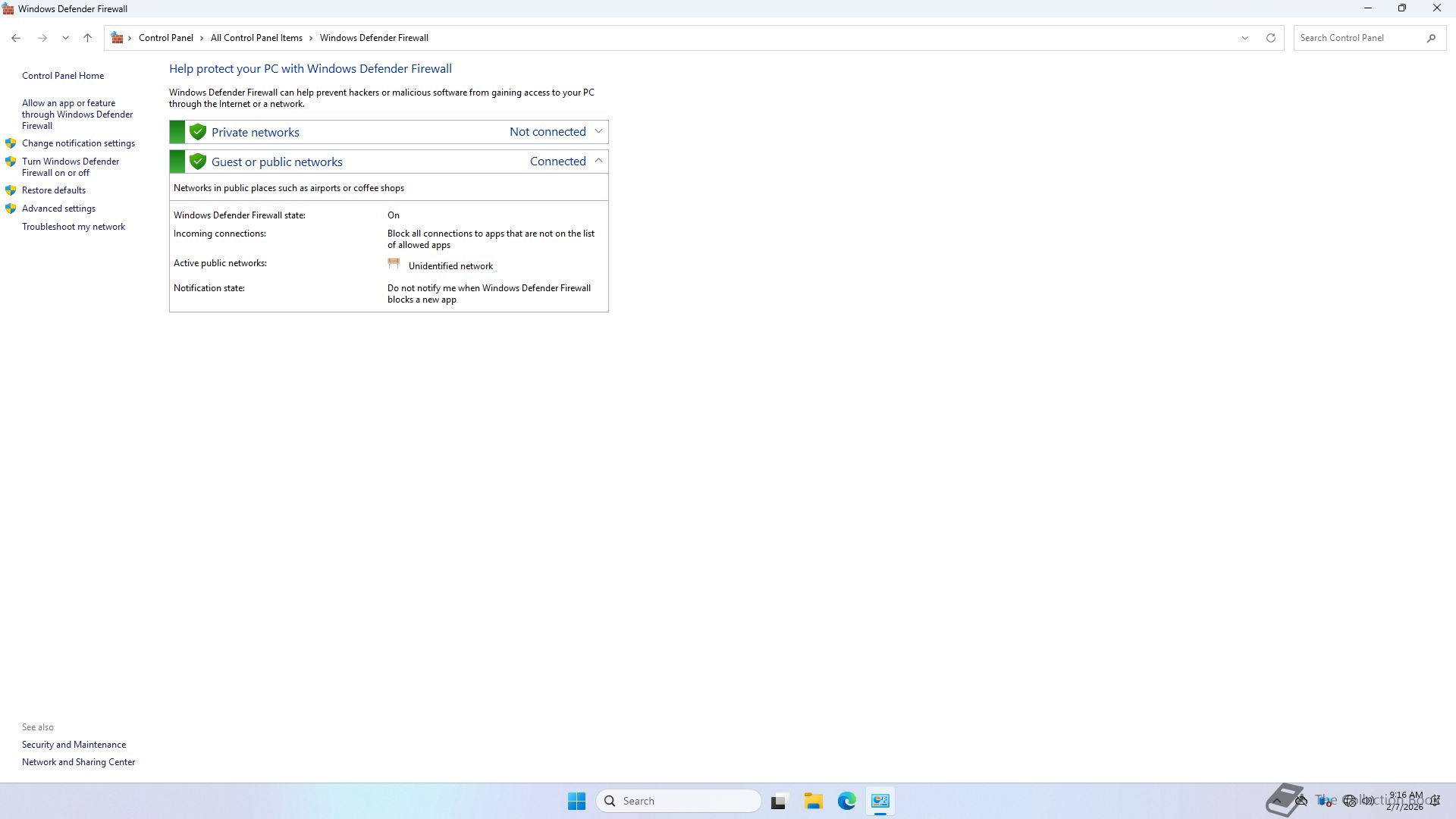
Task: Select All Control Panel Items breadcrumb
Action: 256,38
